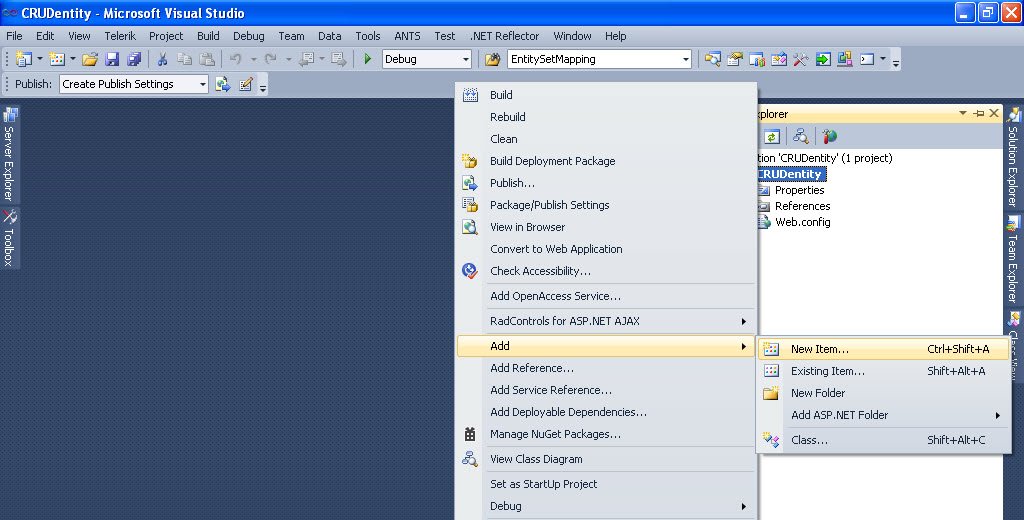Select Web.config in Solution Explorer

coord(803,222)
